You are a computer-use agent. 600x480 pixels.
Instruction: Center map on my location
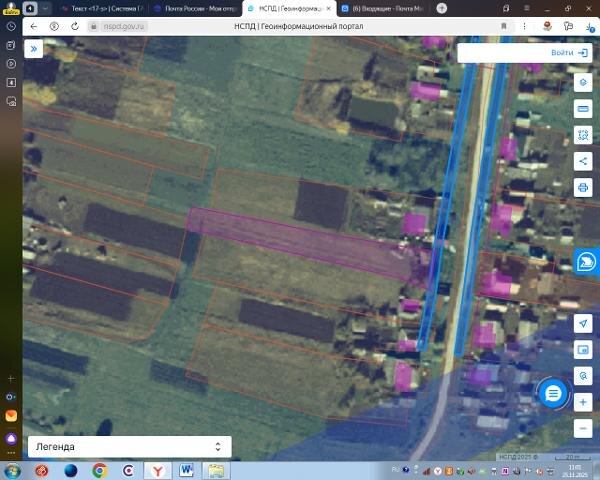(x=583, y=323)
